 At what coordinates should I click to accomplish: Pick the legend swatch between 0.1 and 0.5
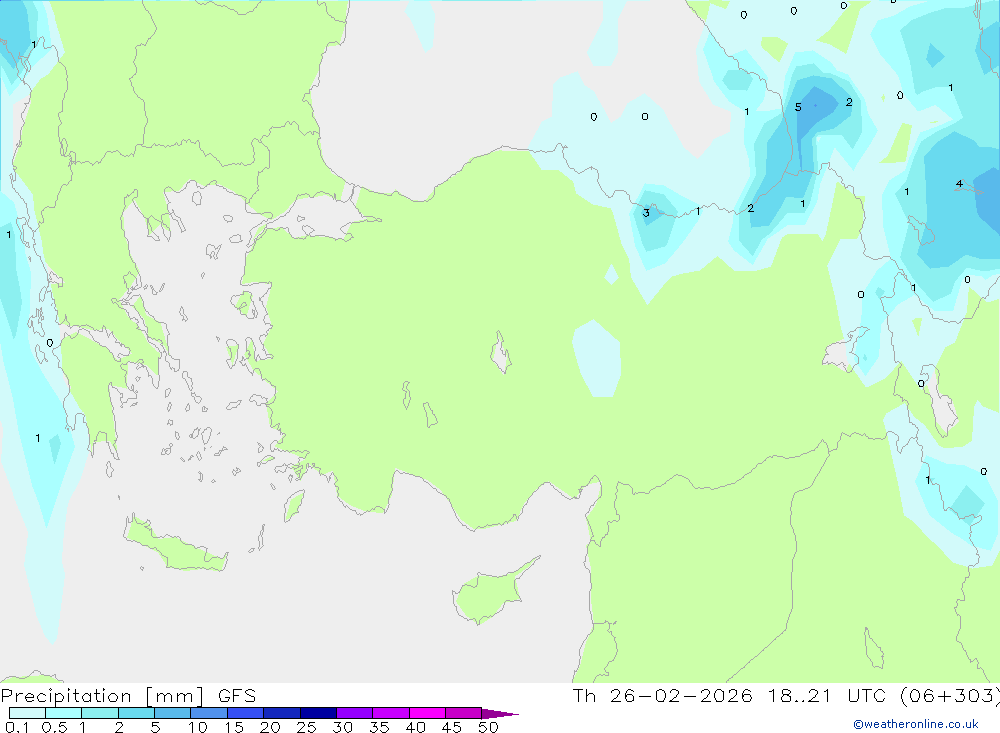tap(27, 713)
